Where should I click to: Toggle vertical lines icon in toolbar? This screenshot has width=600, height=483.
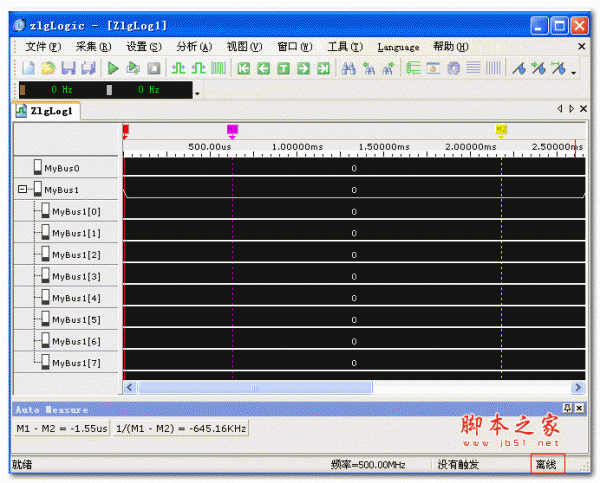[x=493, y=69]
